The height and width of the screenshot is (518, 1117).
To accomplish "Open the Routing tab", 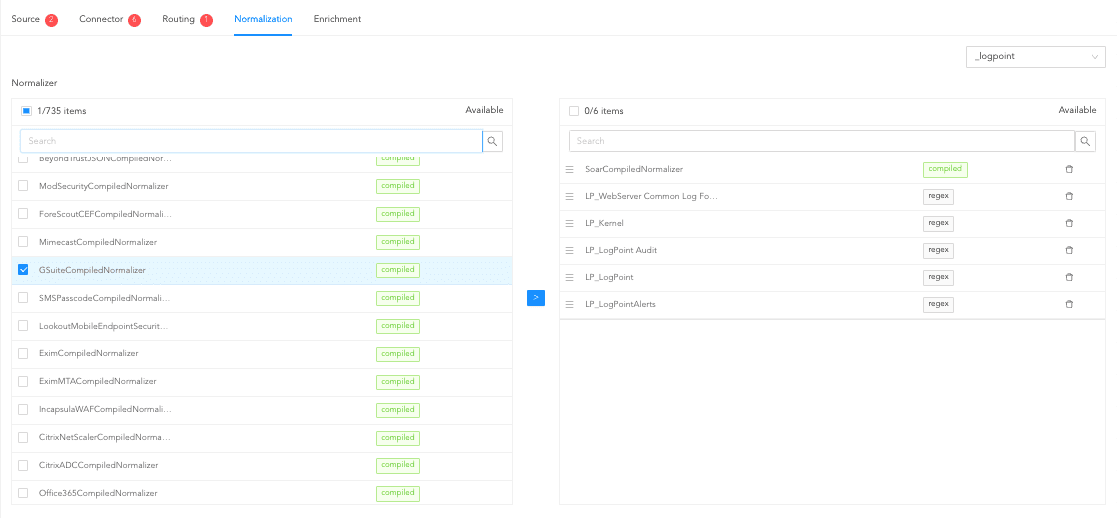I will tap(179, 19).
